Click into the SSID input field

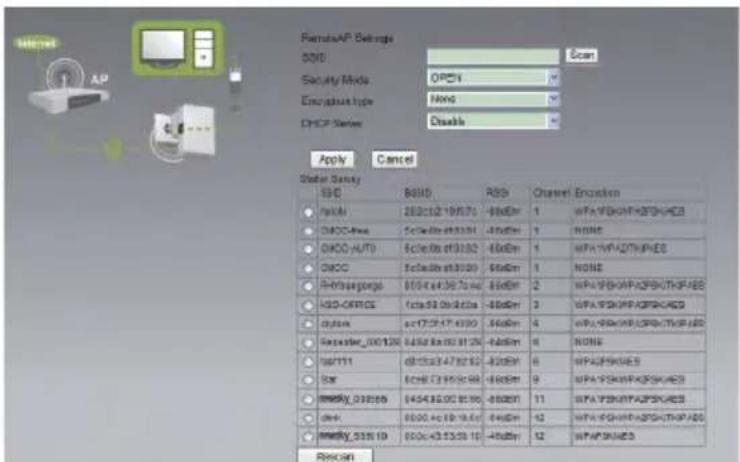493,57
